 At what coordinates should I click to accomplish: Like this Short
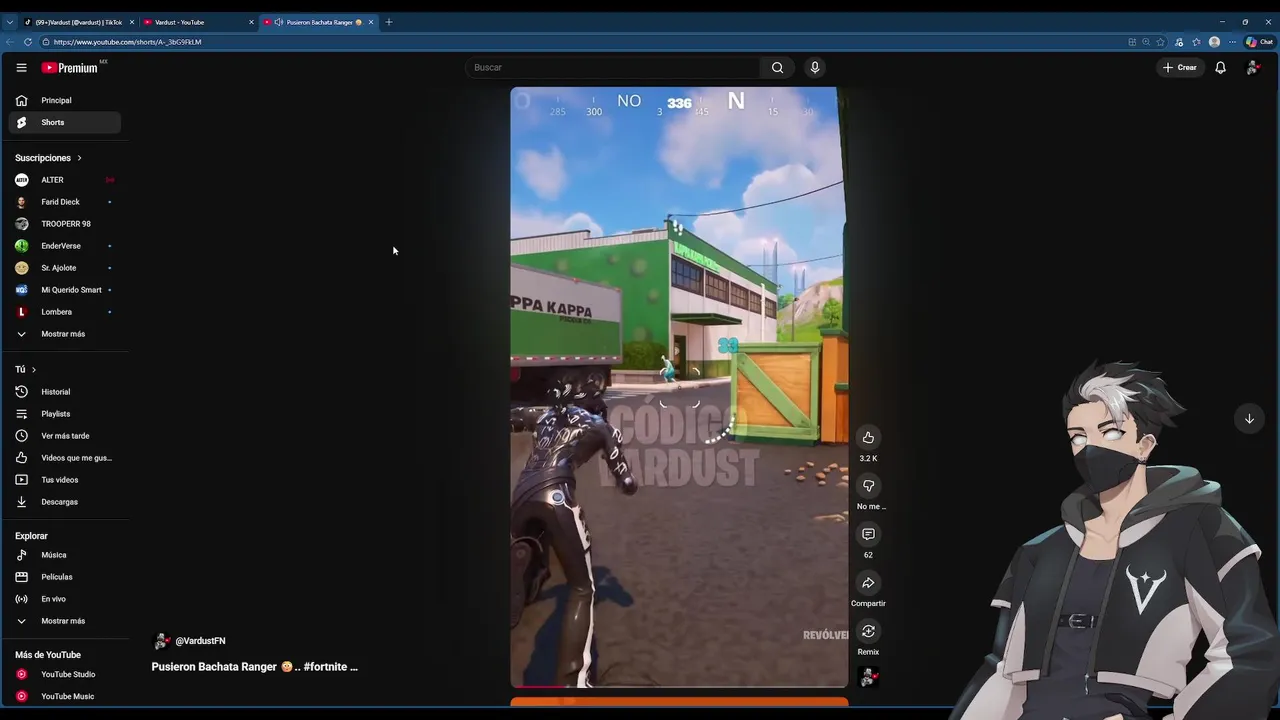click(868, 437)
